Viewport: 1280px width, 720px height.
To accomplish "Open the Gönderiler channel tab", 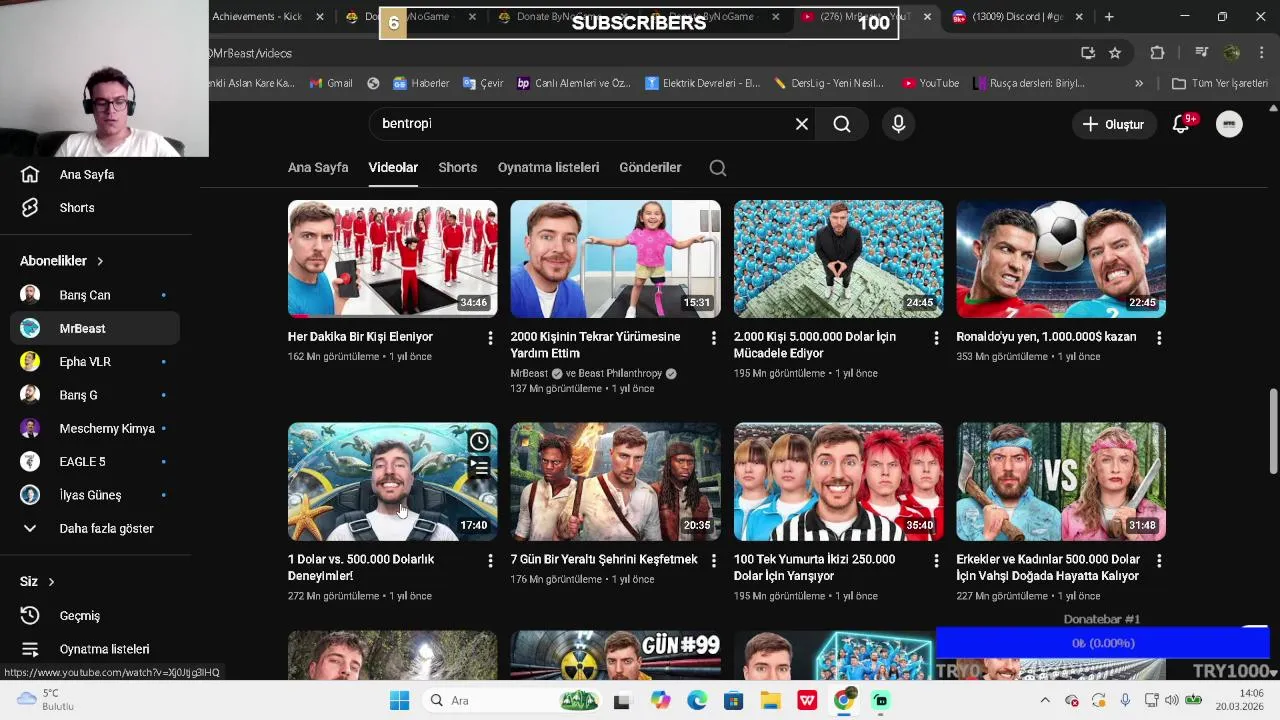I will (650, 168).
